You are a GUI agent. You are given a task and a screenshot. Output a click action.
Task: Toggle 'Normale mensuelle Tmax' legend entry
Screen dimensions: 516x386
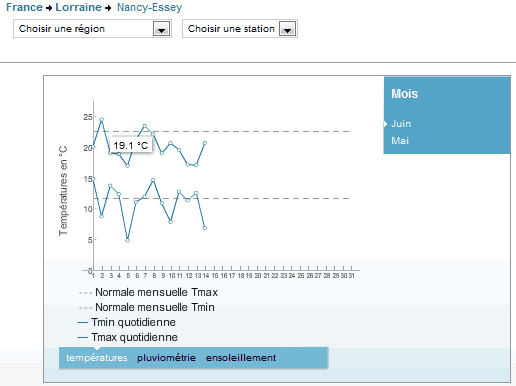click(148, 292)
